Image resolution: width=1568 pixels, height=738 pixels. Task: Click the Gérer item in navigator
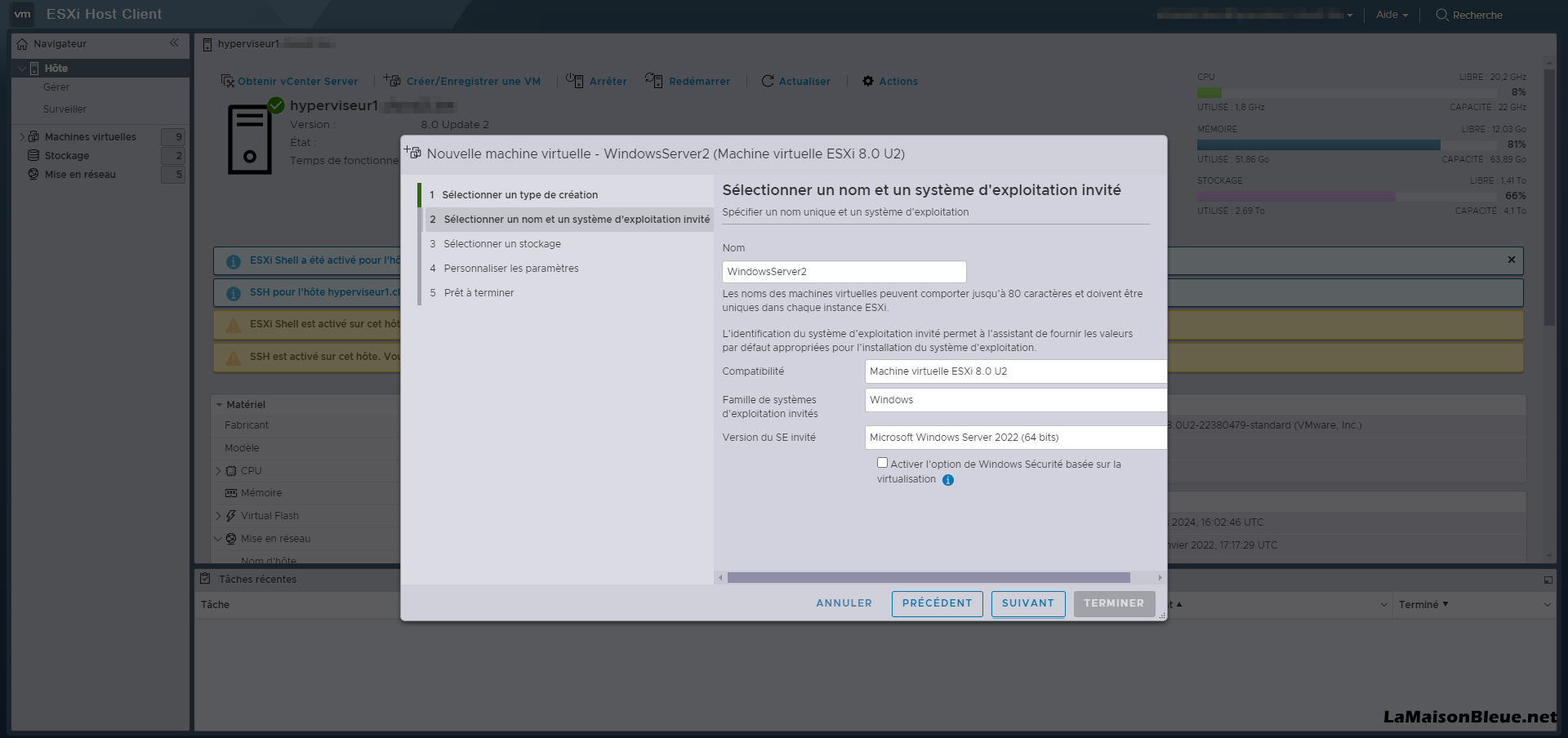[x=56, y=87]
